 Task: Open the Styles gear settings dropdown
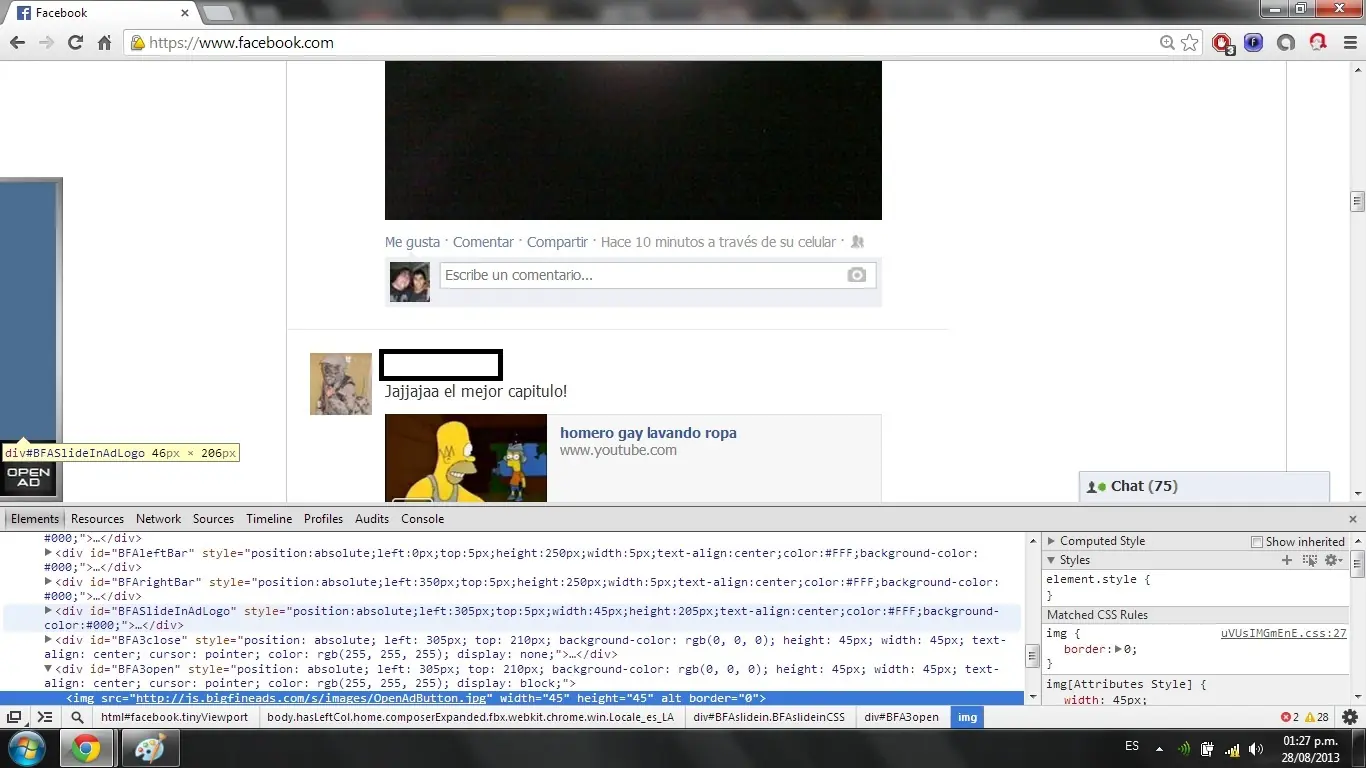(1334, 560)
